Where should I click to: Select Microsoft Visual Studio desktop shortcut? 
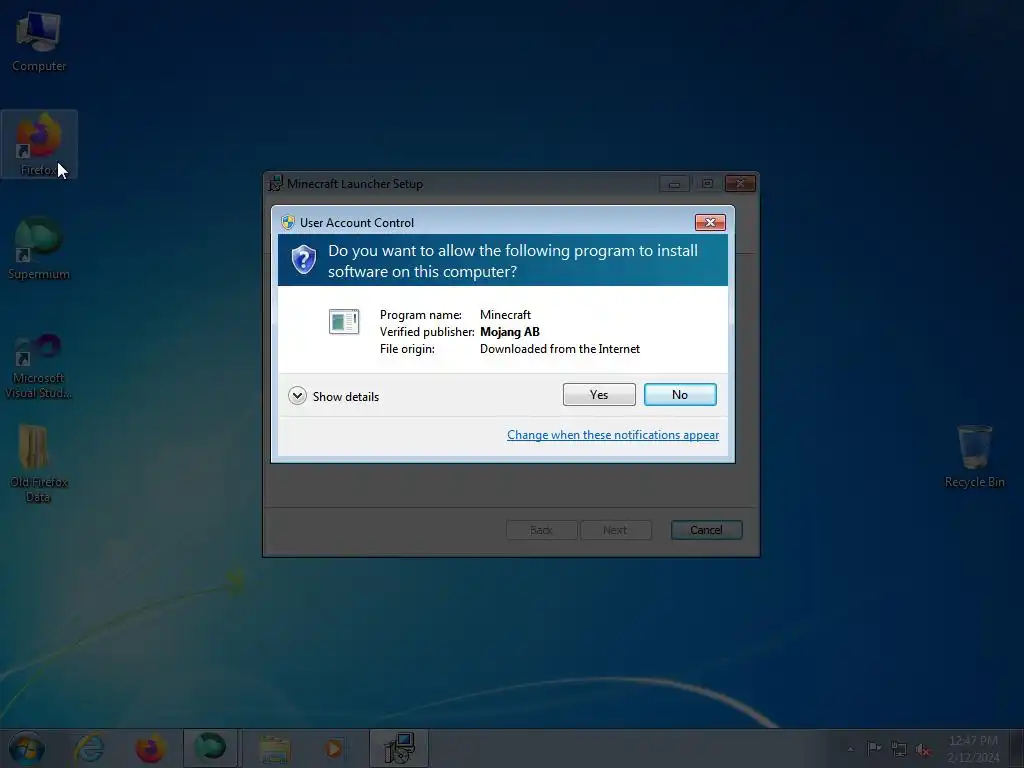coord(39,366)
